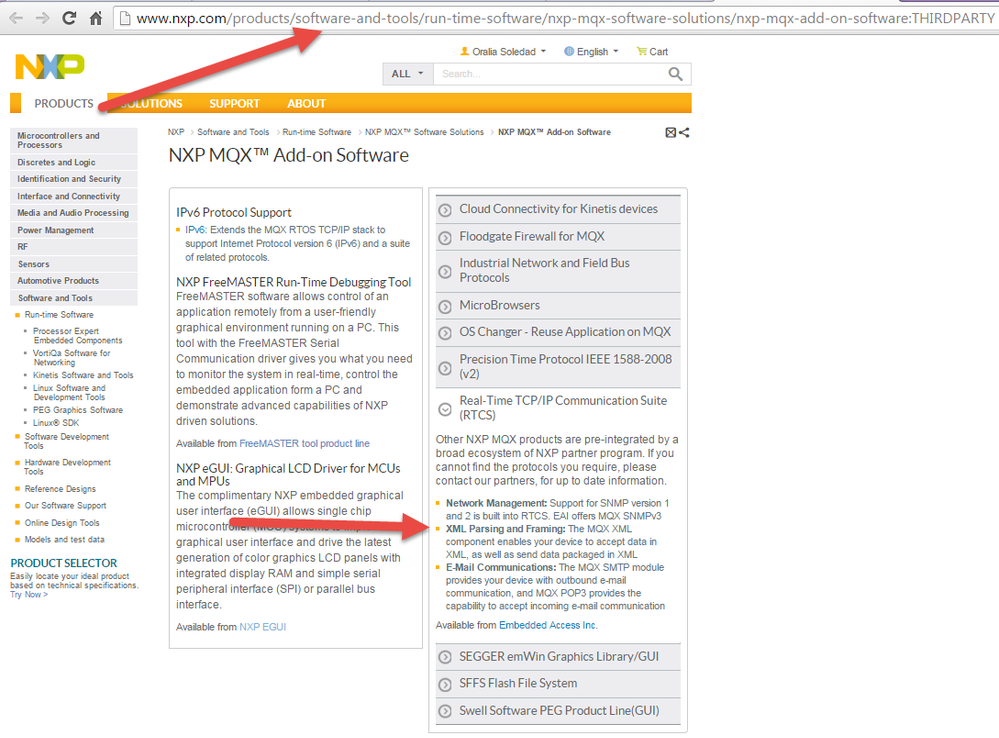The width and height of the screenshot is (999, 738).
Task: Select RF sidebar item
Action: tap(74, 247)
